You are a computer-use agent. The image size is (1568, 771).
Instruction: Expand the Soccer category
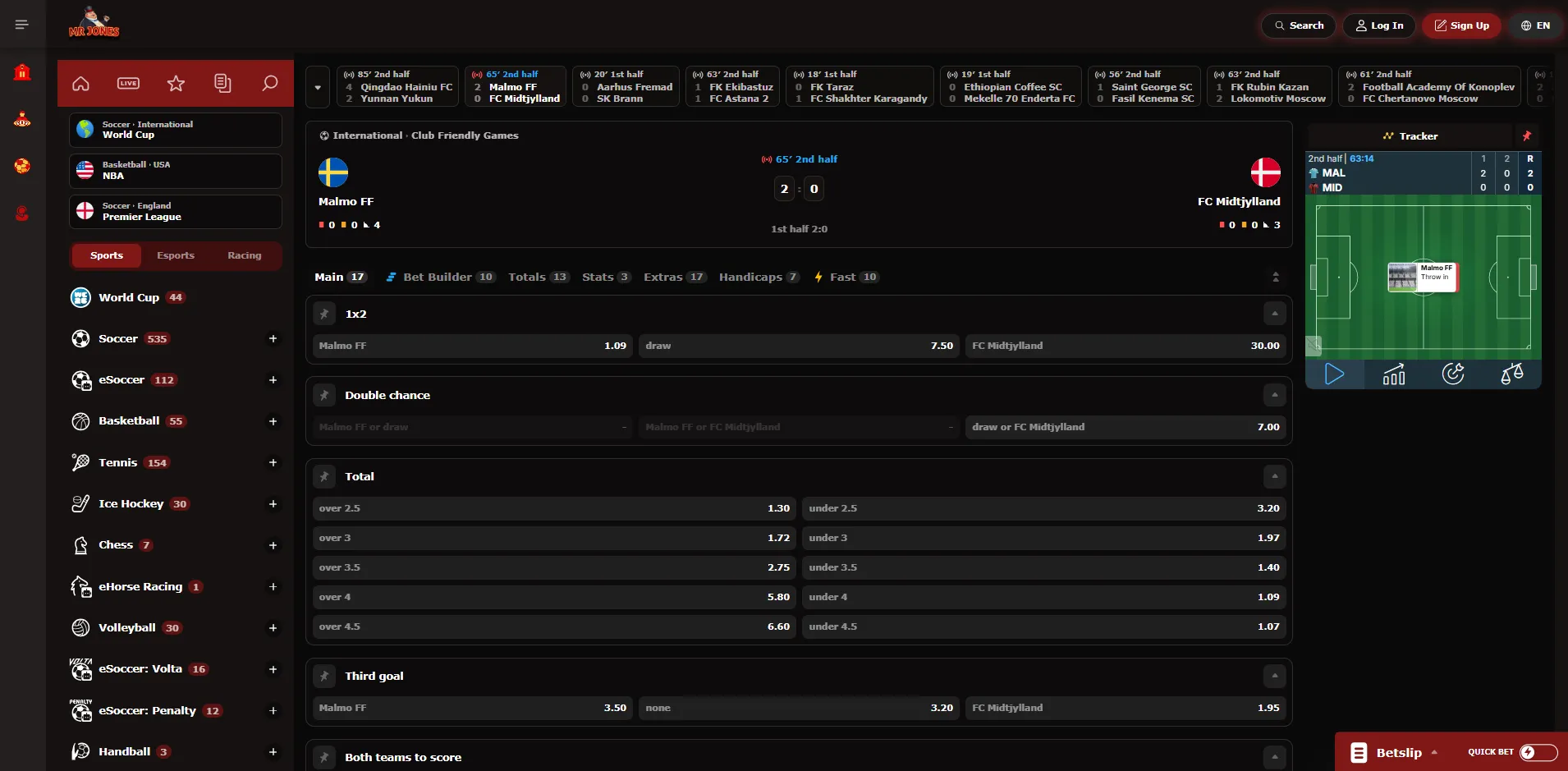click(273, 338)
